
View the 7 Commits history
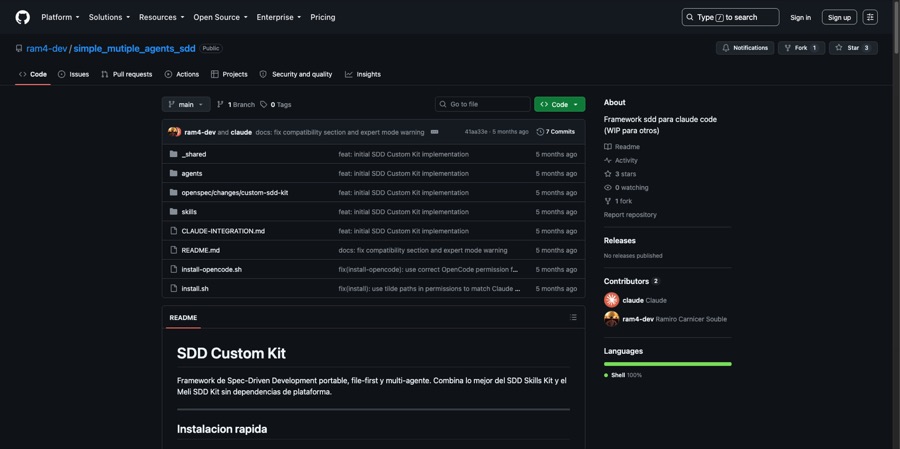pyautogui.click(x=556, y=132)
